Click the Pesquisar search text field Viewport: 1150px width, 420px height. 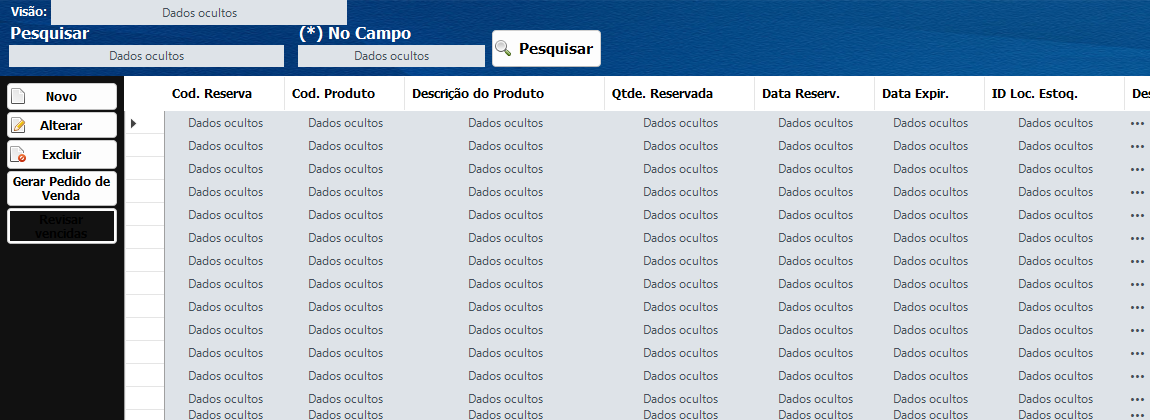(146, 56)
